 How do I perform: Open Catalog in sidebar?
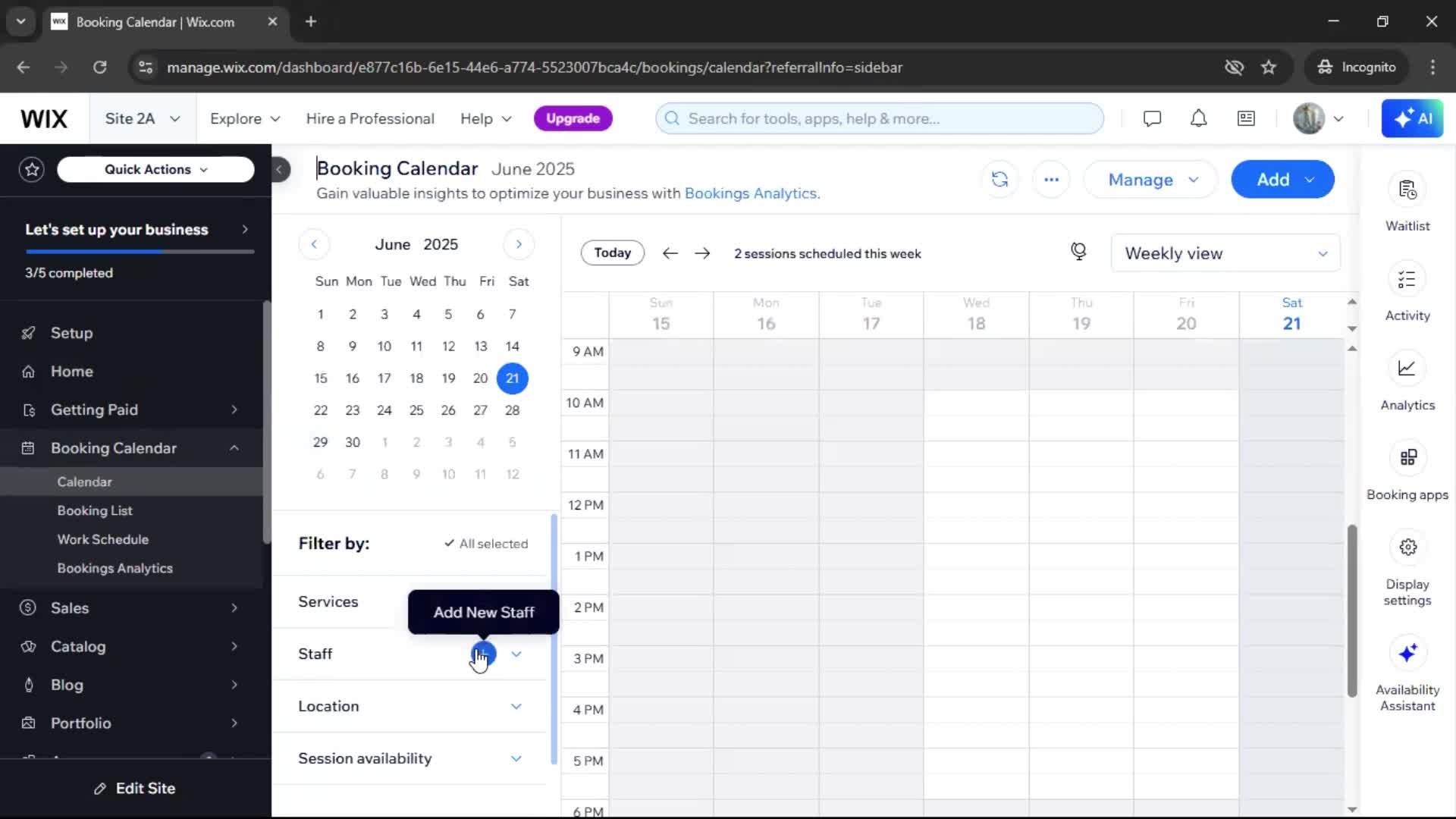[x=78, y=647]
